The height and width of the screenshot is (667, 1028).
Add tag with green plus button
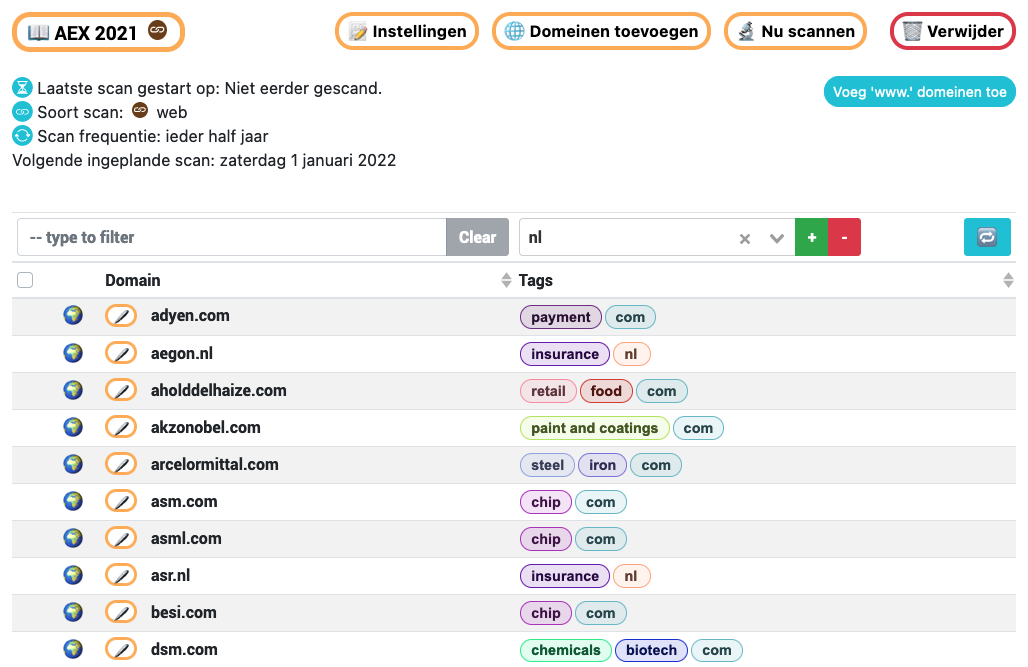coord(812,237)
